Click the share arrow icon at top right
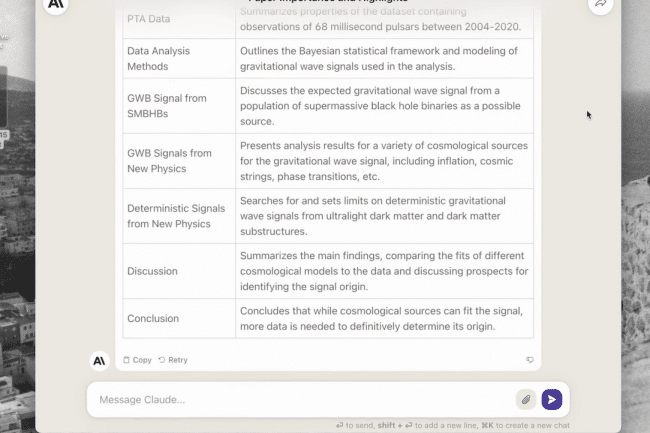650x433 pixels. [600, 4]
